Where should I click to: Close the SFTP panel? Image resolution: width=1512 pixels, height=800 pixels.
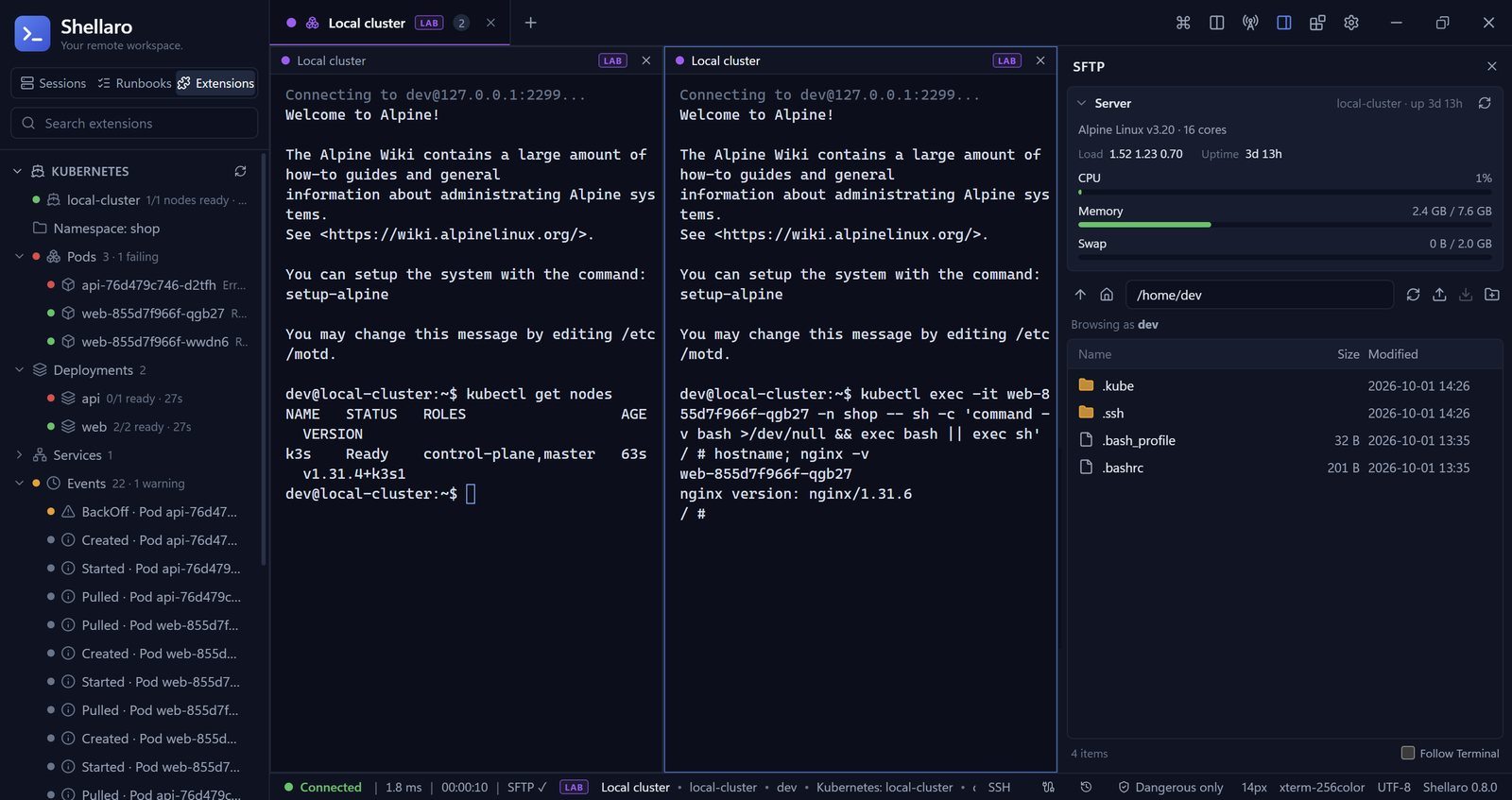[x=1492, y=66]
